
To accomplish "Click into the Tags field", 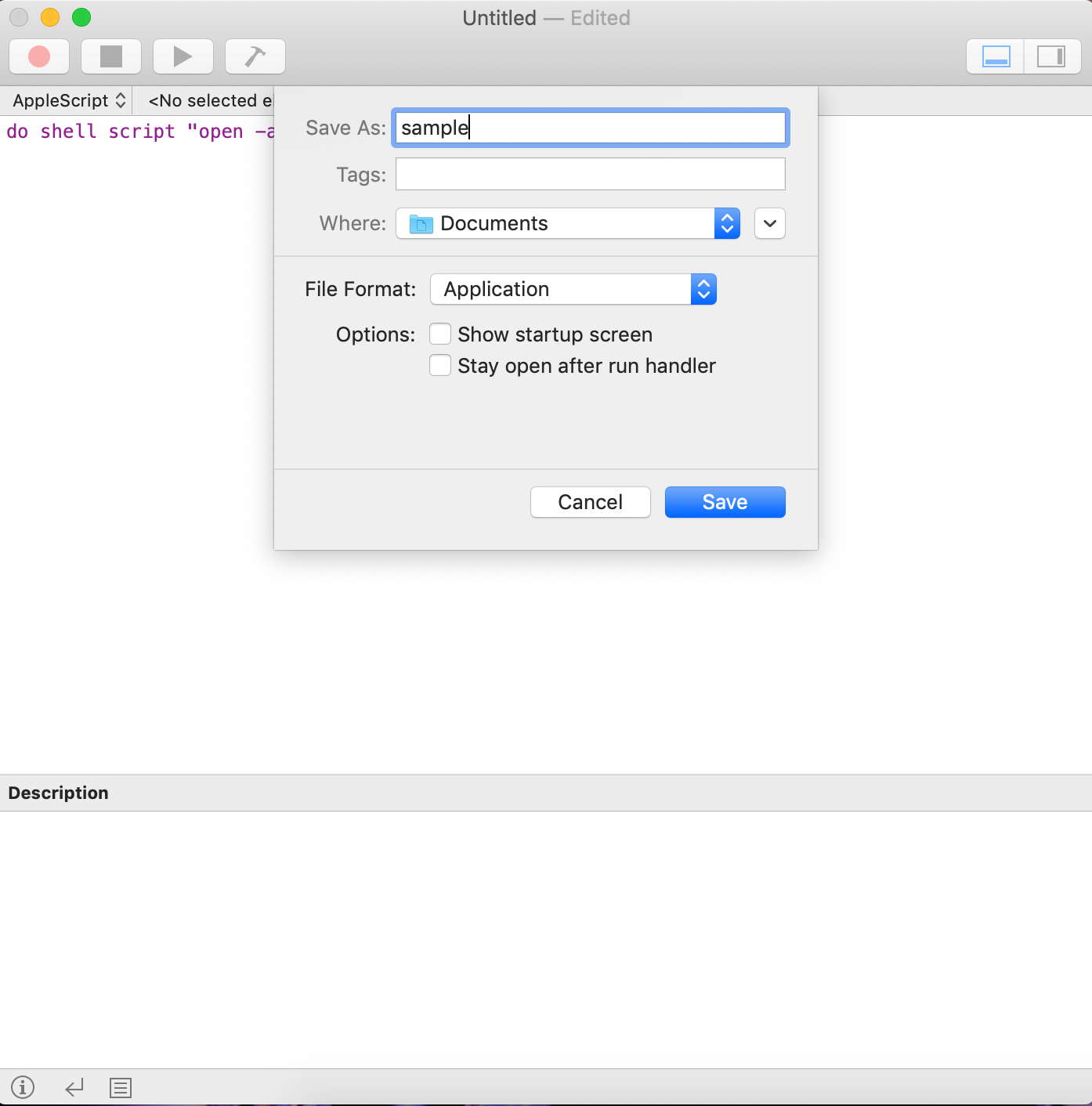I will click(x=591, y=174).
